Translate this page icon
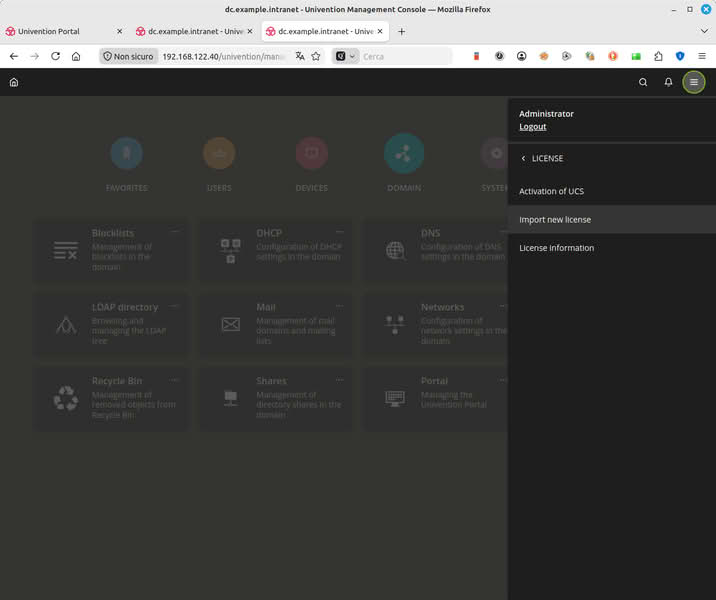The width and height of the screenshot is (716, 600). pos(300,56)
